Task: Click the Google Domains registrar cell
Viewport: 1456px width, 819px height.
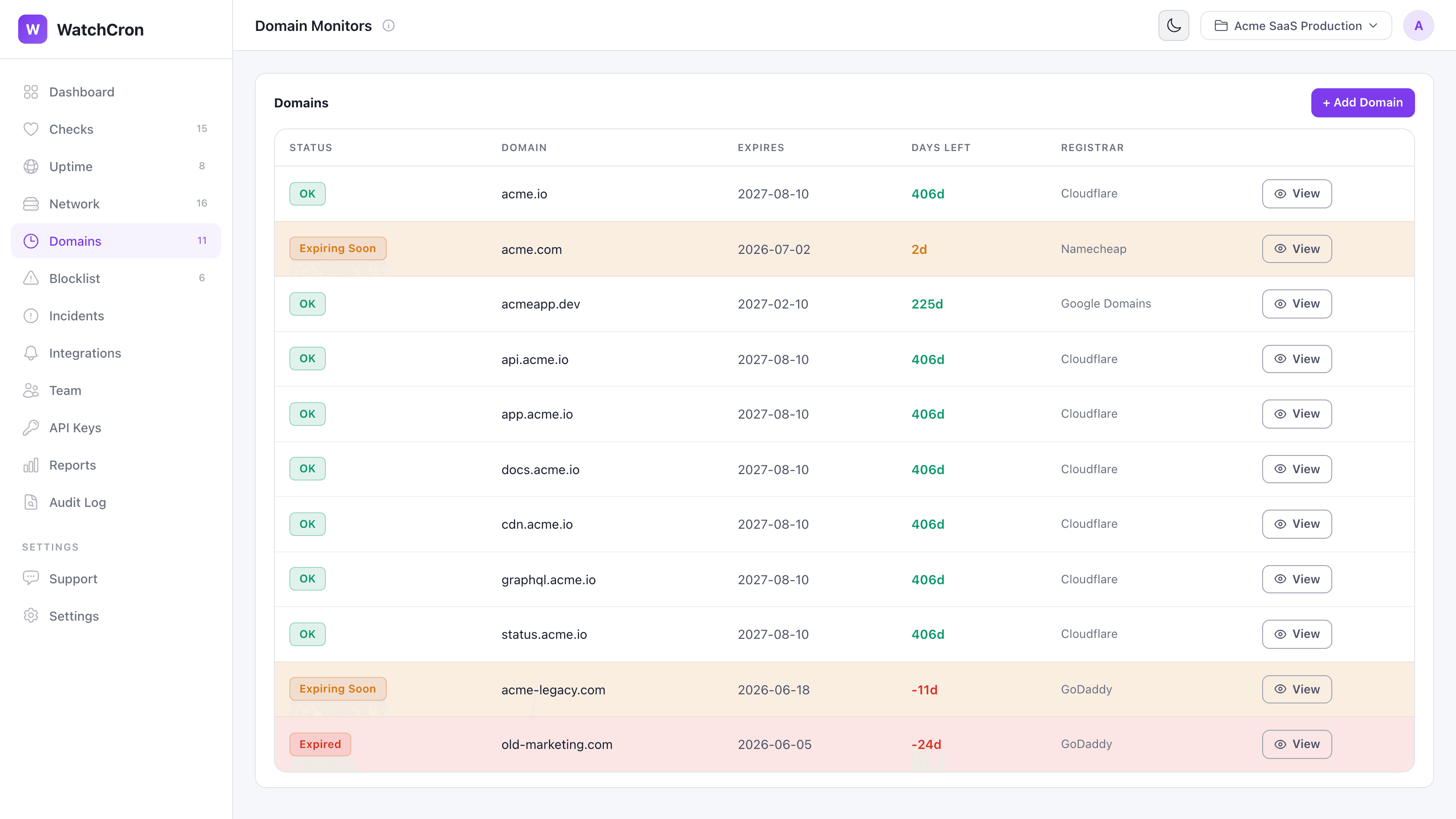Action: pos(1106,304)
